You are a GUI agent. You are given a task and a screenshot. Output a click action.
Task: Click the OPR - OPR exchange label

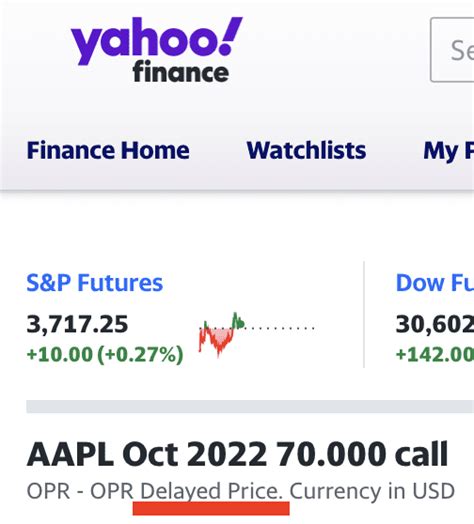(80, 491)
